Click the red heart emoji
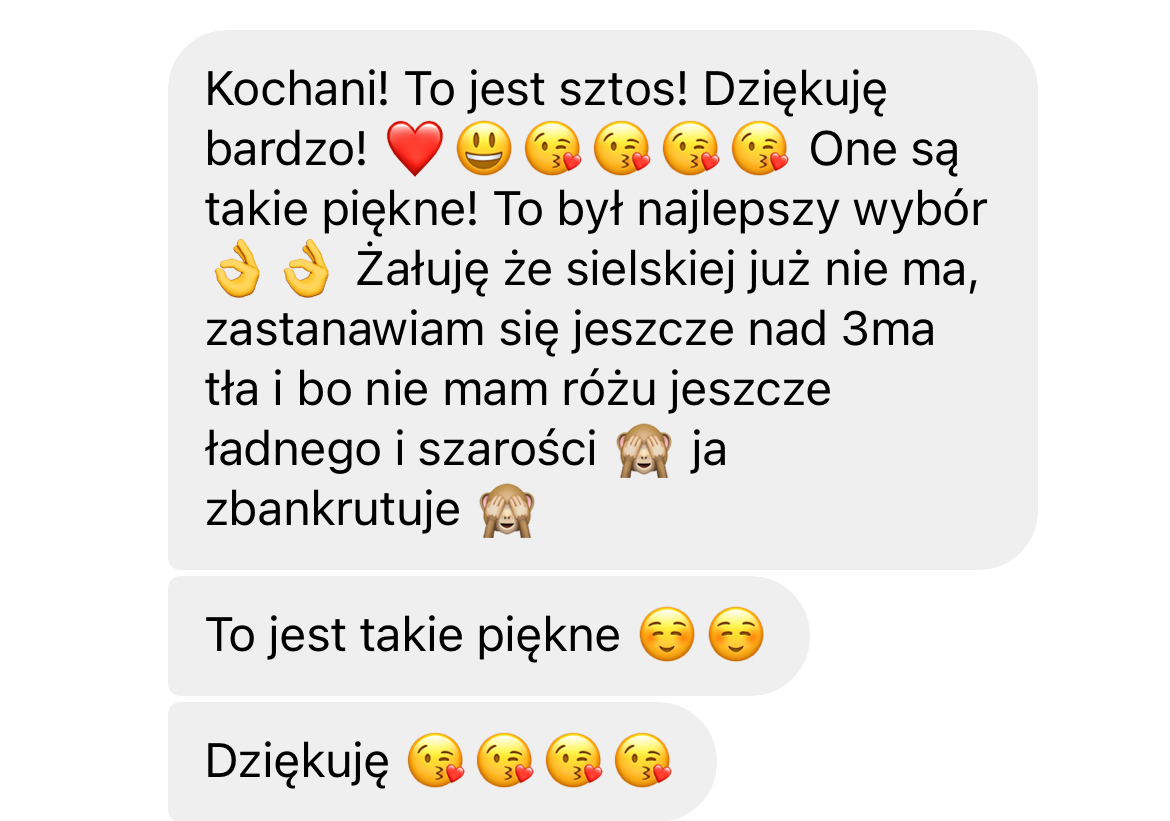 415,149
